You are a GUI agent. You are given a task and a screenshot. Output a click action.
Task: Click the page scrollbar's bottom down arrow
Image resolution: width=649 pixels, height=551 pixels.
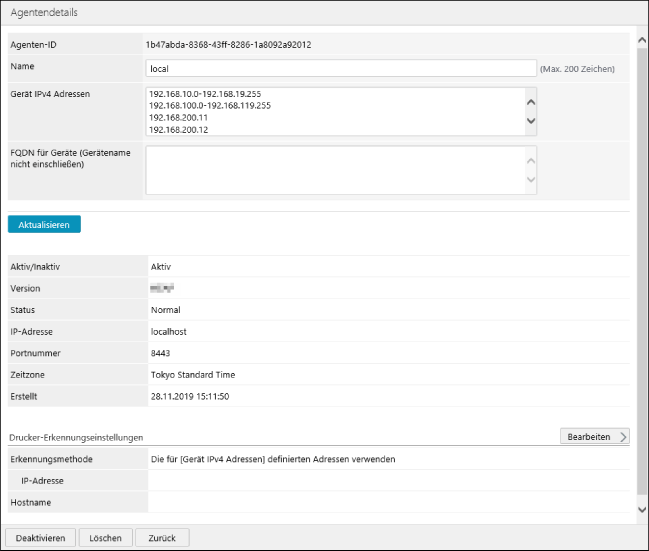(x=641, y=510)
